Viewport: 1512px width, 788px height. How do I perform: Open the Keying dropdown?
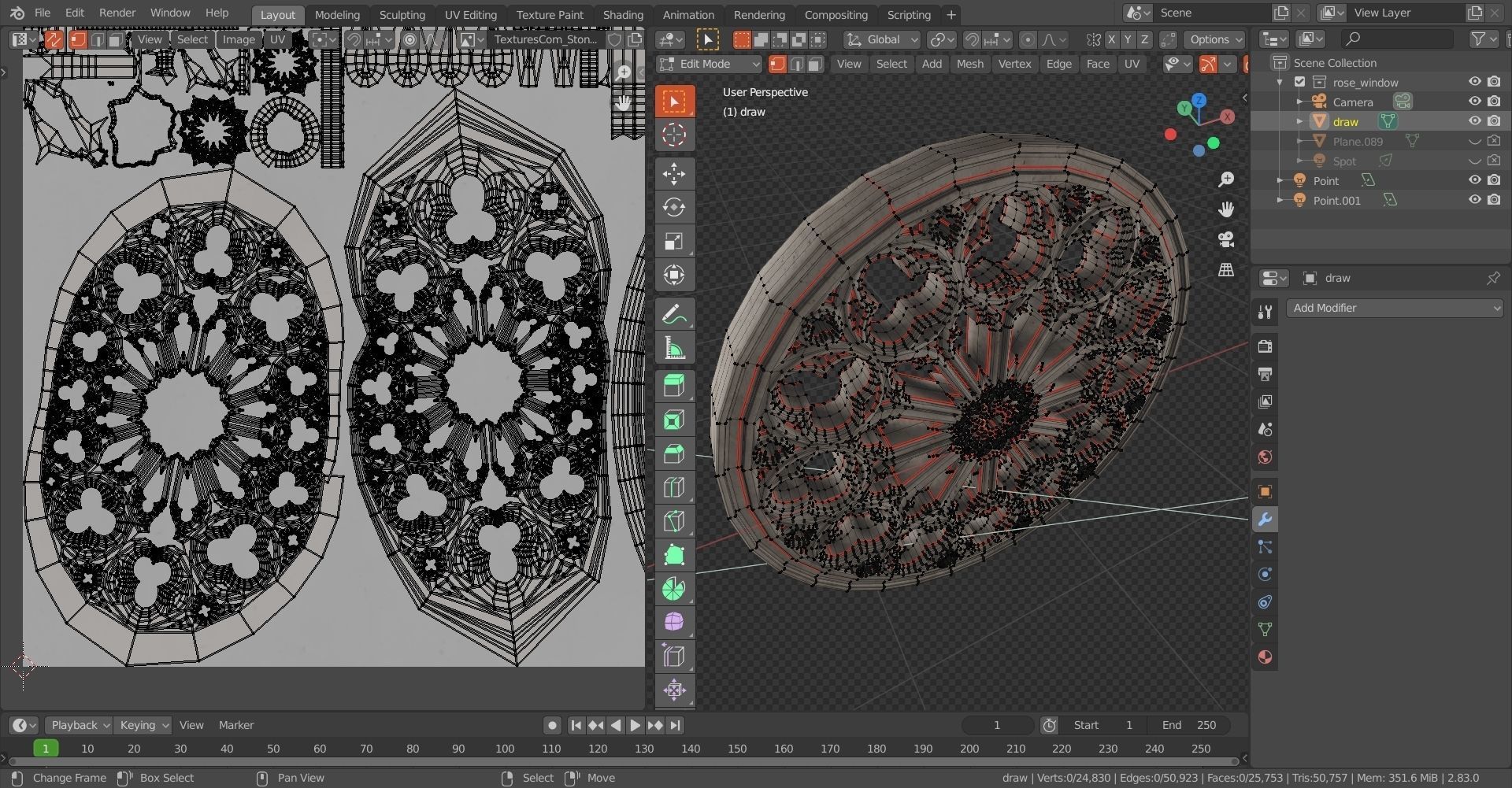pyautogui.click(x=143, y=725)
